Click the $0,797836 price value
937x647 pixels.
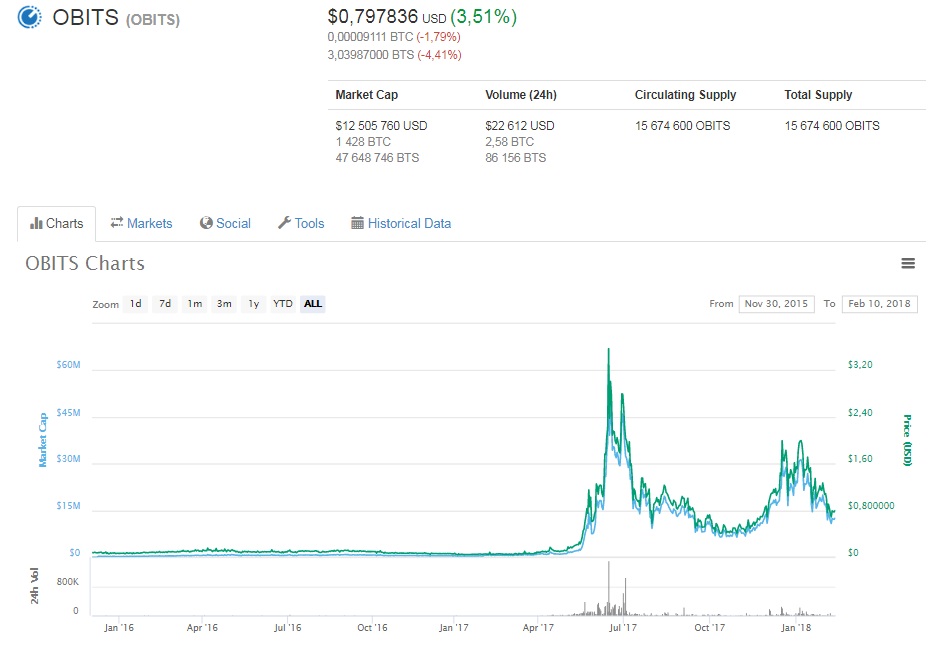pos(372,17)
